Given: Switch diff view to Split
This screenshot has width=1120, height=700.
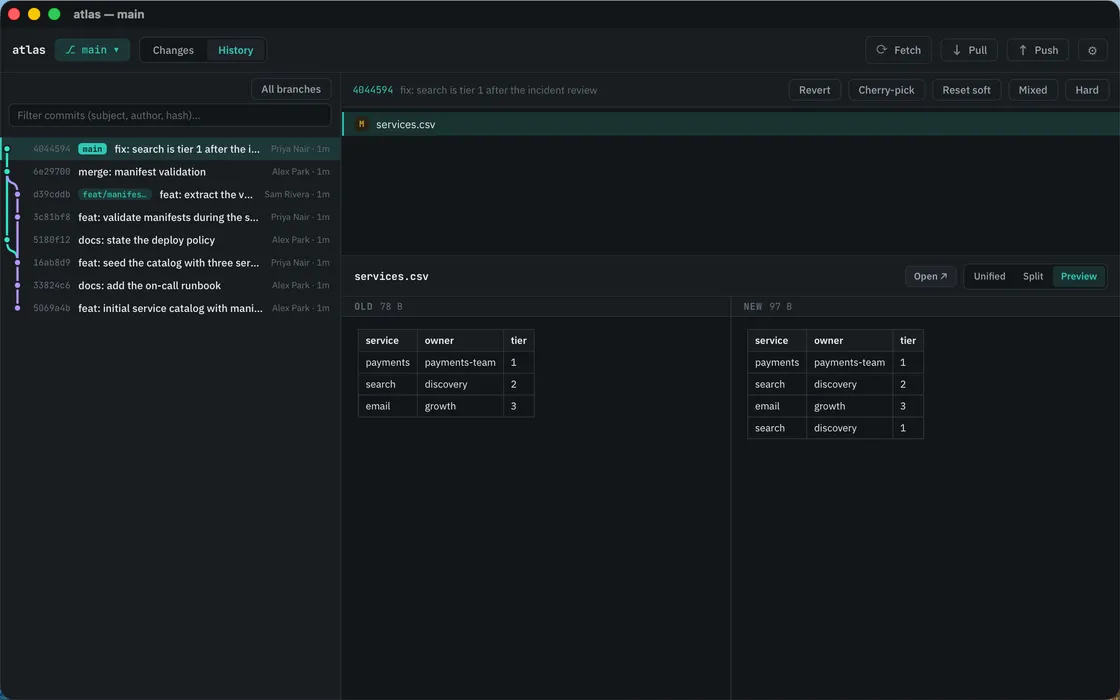Looking at the screenshot, I should (1032, 276).
